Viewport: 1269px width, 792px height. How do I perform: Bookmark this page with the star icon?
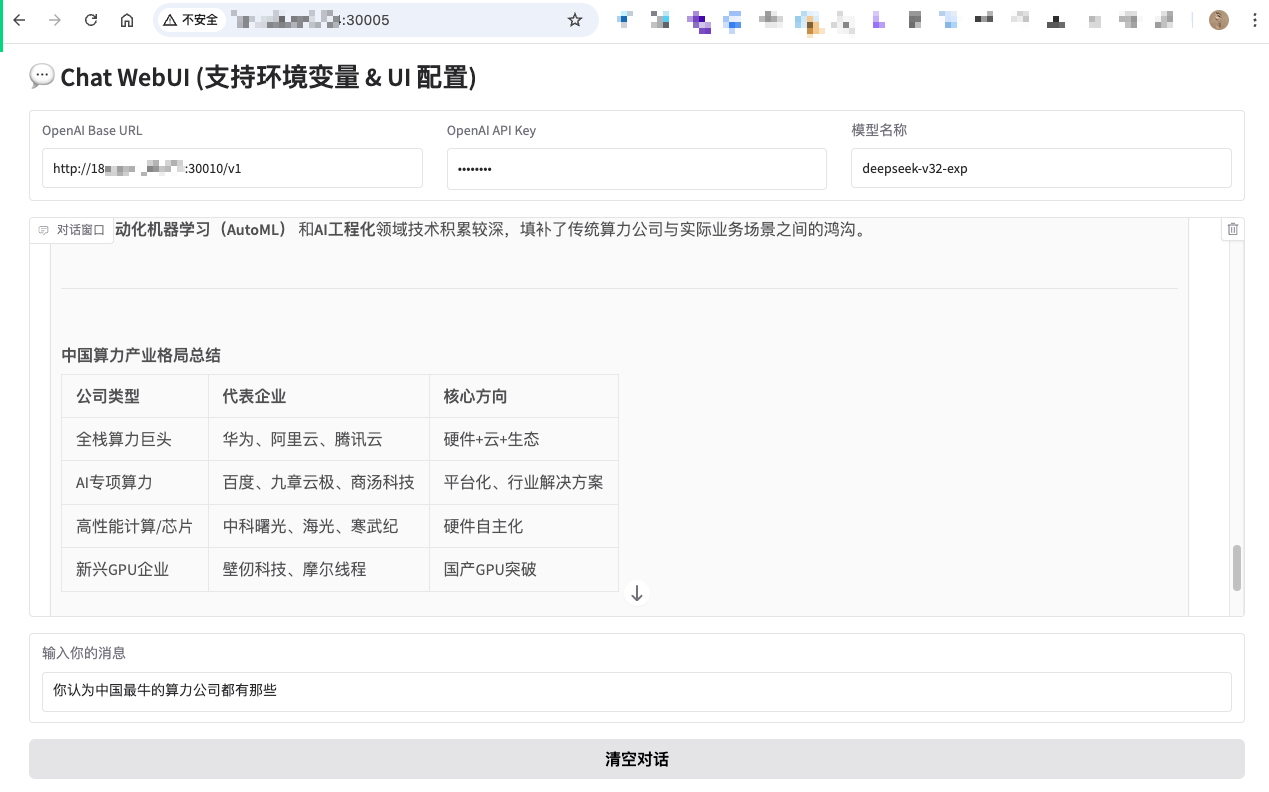pyautogui.click(x=574, y=20)
